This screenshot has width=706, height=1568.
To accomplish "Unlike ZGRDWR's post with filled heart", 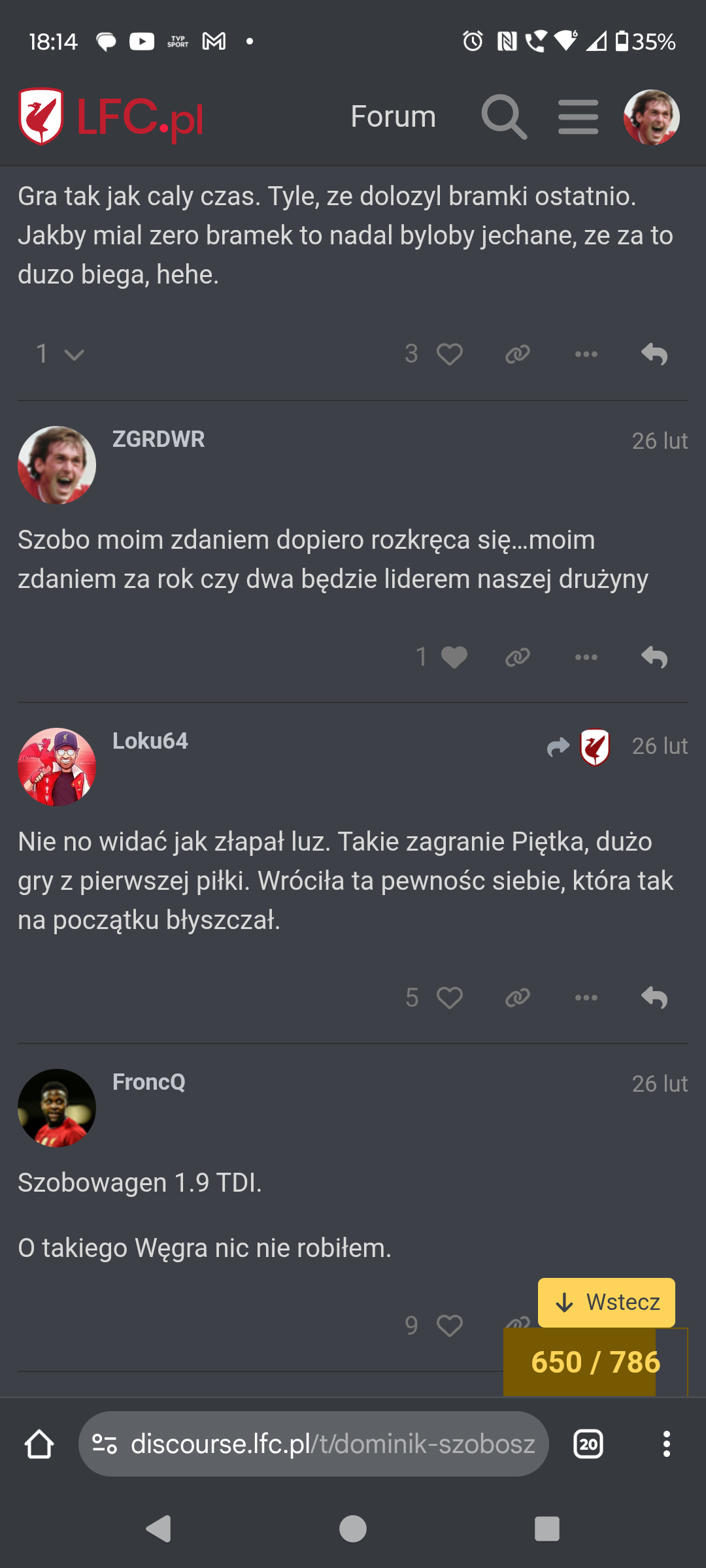I will (454, 657).
